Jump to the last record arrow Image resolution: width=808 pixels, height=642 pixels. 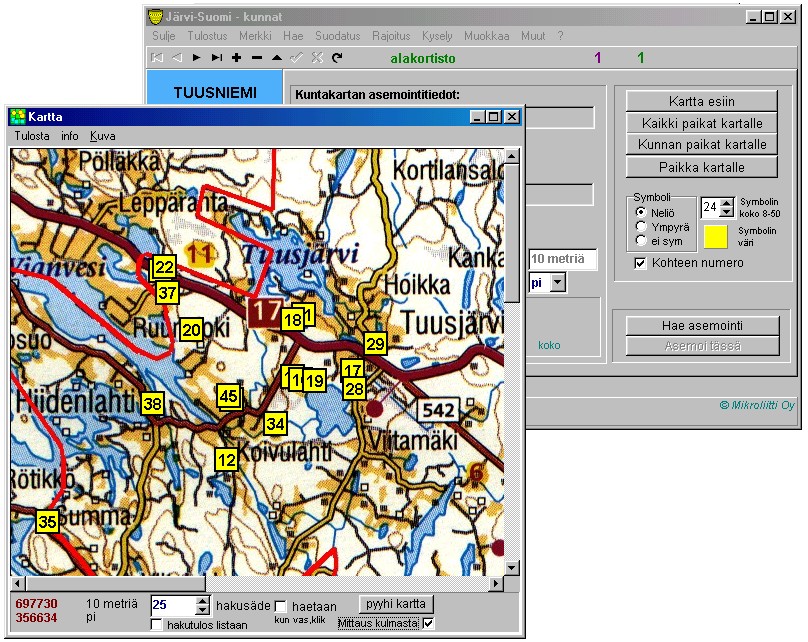click(x=216, y=58)
